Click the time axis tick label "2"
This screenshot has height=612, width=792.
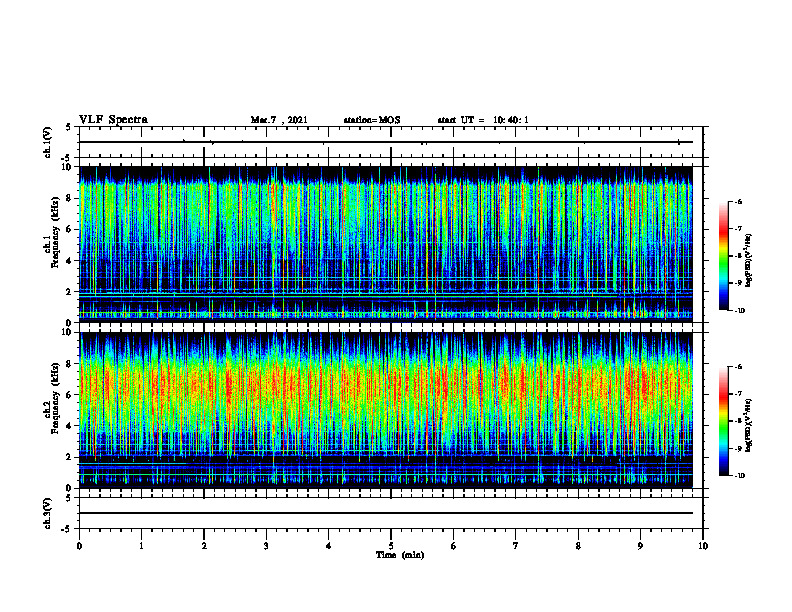click(204, 546)
